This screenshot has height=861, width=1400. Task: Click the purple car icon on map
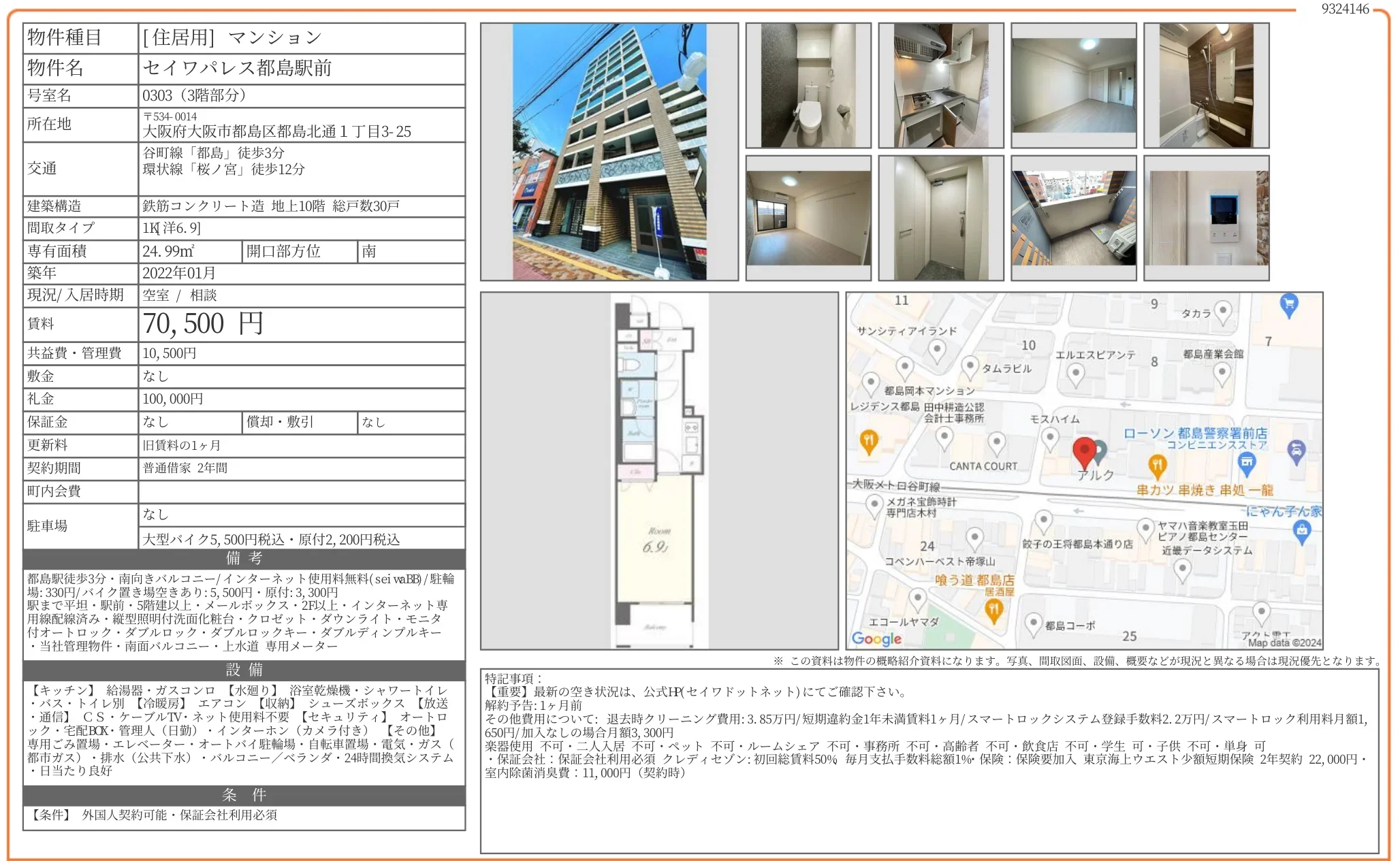(1296, 450)
